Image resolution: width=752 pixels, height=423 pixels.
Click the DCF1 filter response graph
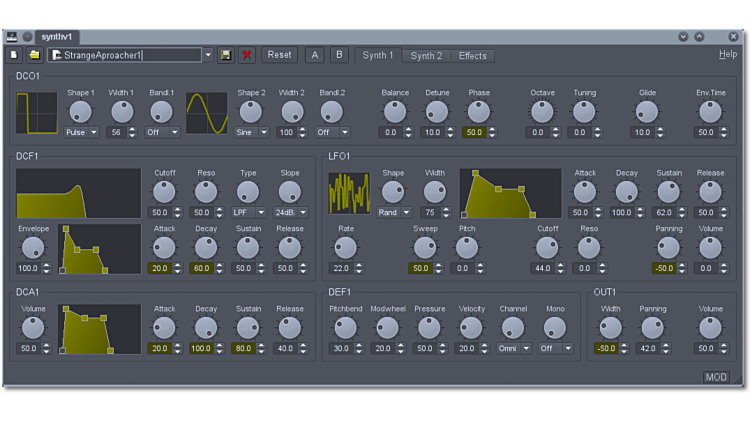[x=78, y=193]
